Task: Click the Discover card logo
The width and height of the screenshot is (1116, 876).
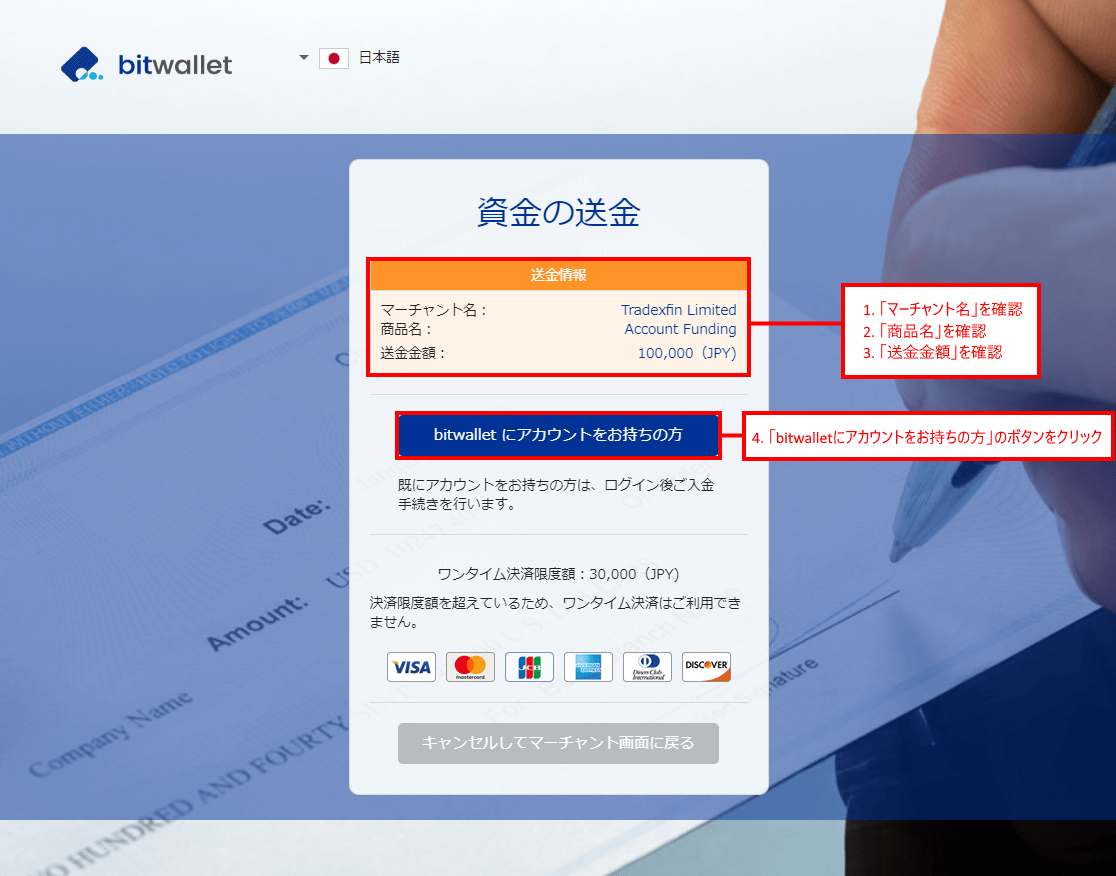Action: 706,667
